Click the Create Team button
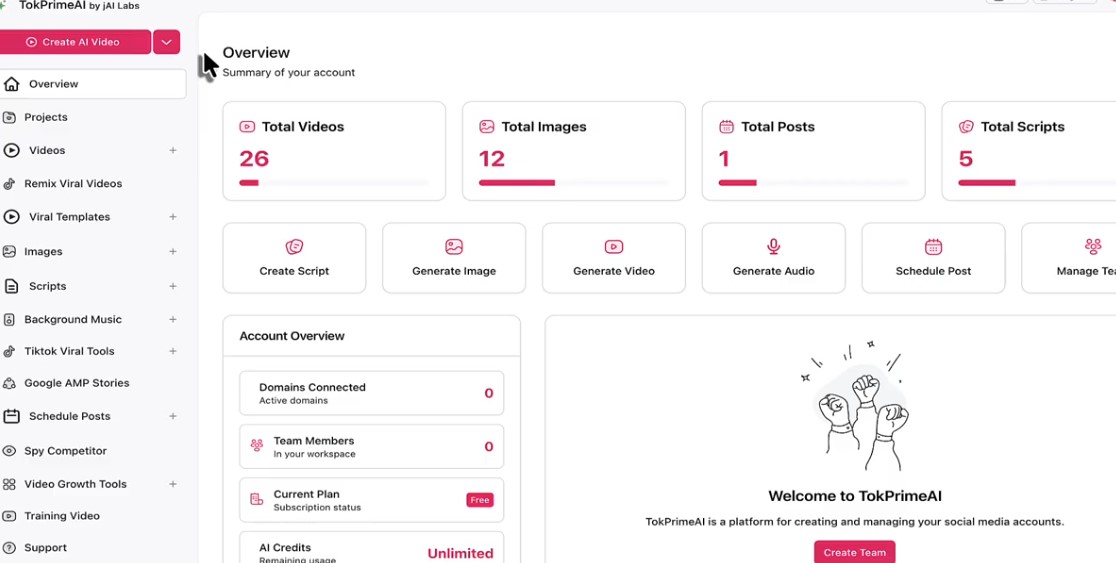Image resolution: width=1116 pixels, height=563 pixels. point(855,552)
